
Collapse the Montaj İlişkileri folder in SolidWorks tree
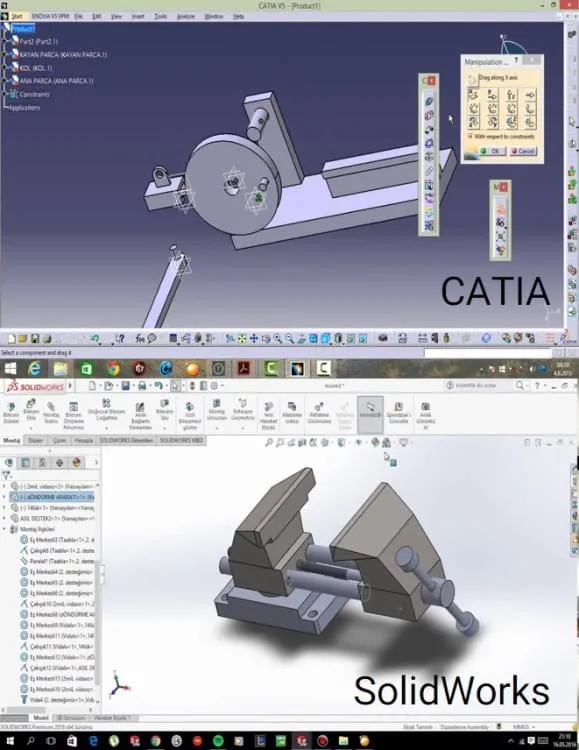[4, 529]
